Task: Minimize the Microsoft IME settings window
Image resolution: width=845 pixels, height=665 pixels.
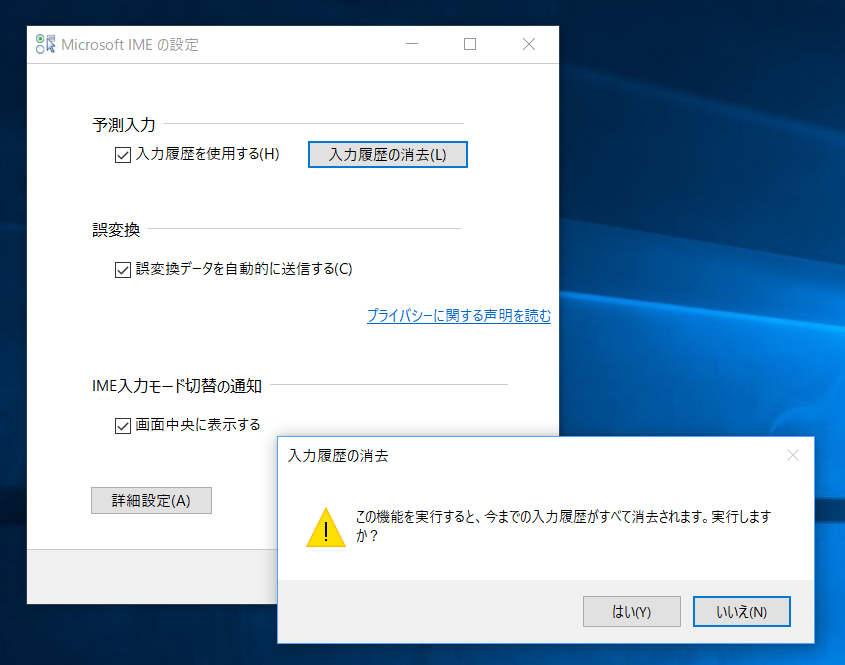Action: pyautogui.click(x=411, y=44)
